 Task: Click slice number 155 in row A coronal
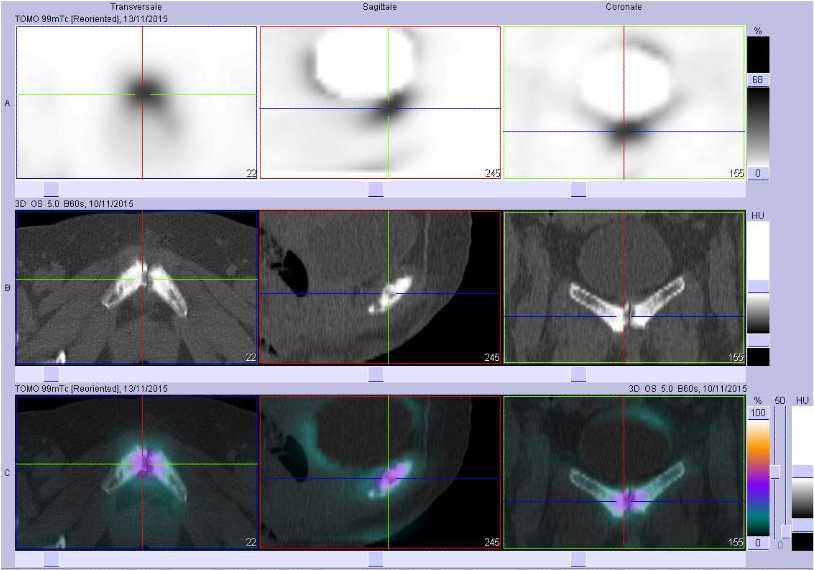point(736,173)
